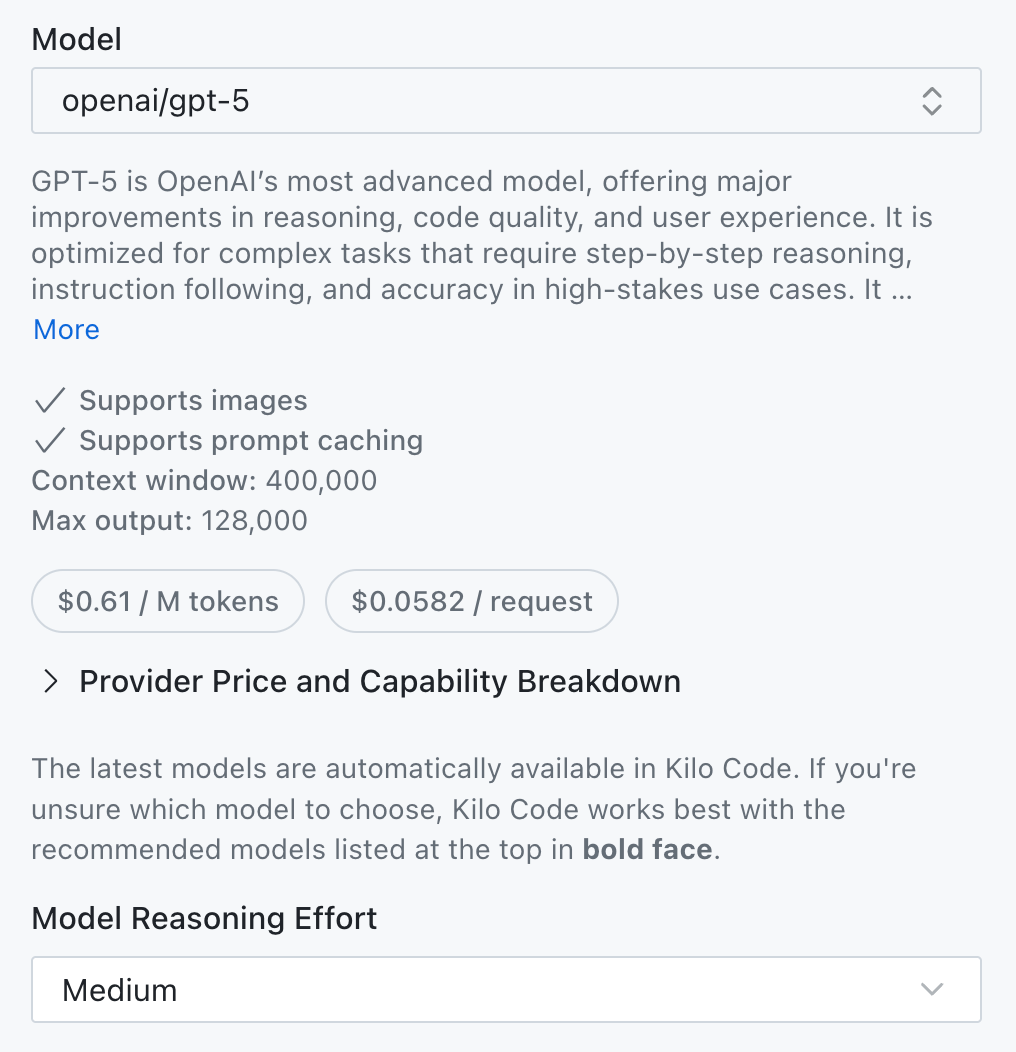1016x1052 pixels.
Task: Click the Supports prompt caching text label
Action: click(251, 441)
